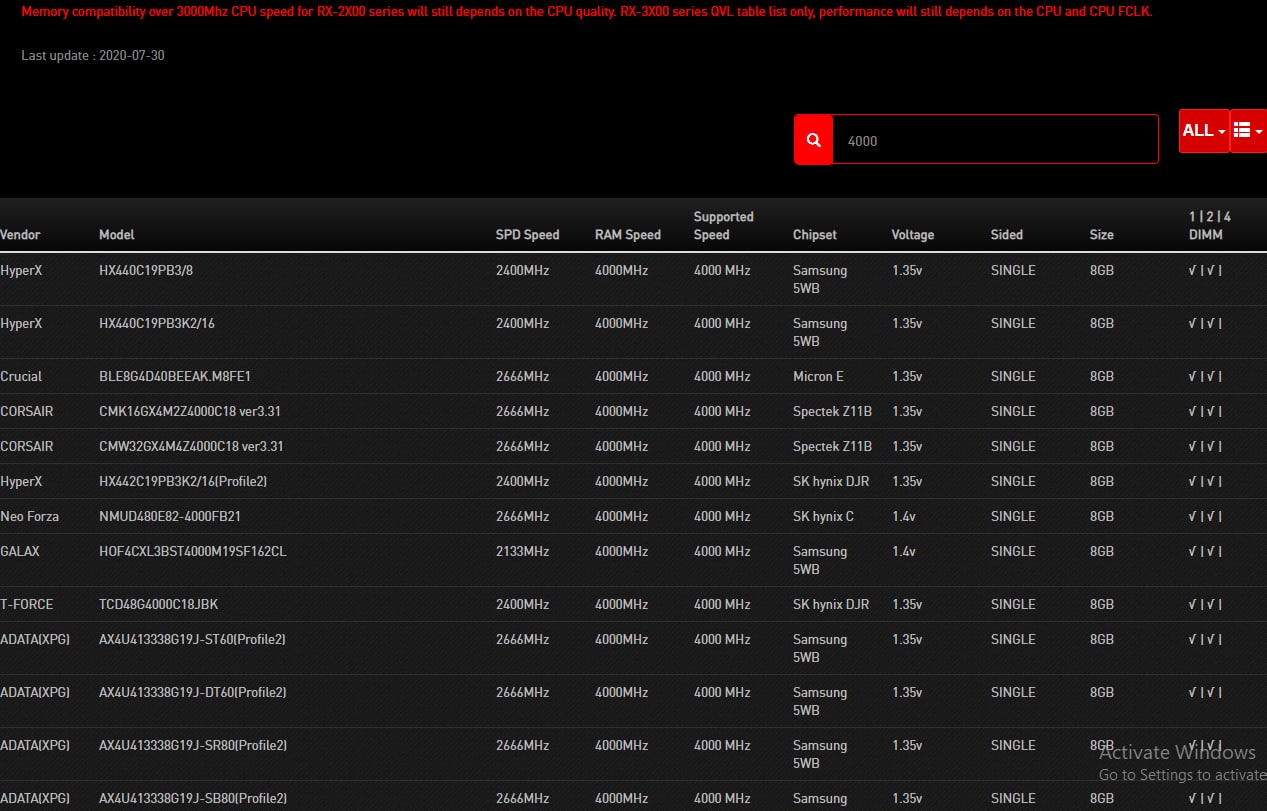Viewport: 1267px width, 811px height.
Task: Click the search field containing 4000
Action: click(x=995, y=140)
